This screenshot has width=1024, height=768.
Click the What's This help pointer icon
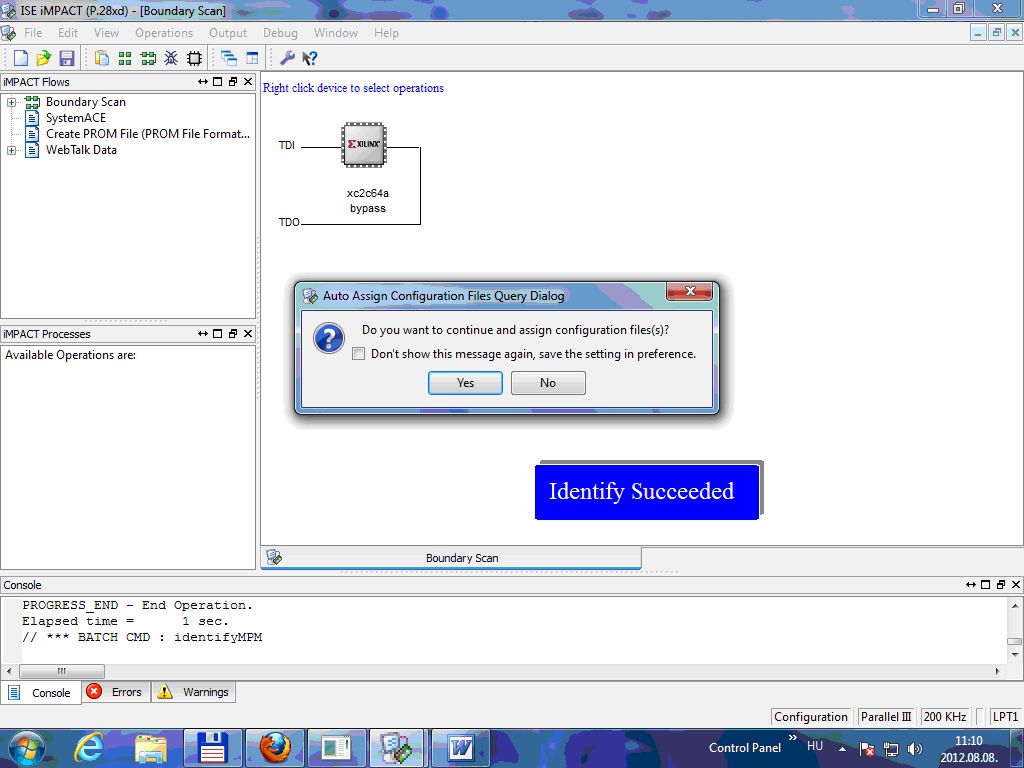click(x=310, y=58)
